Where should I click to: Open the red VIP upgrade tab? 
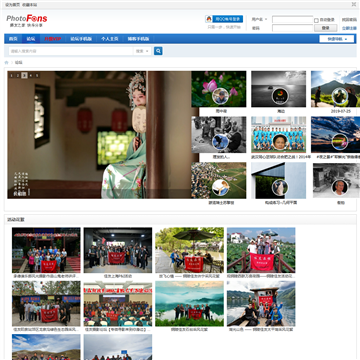[53, 39]
